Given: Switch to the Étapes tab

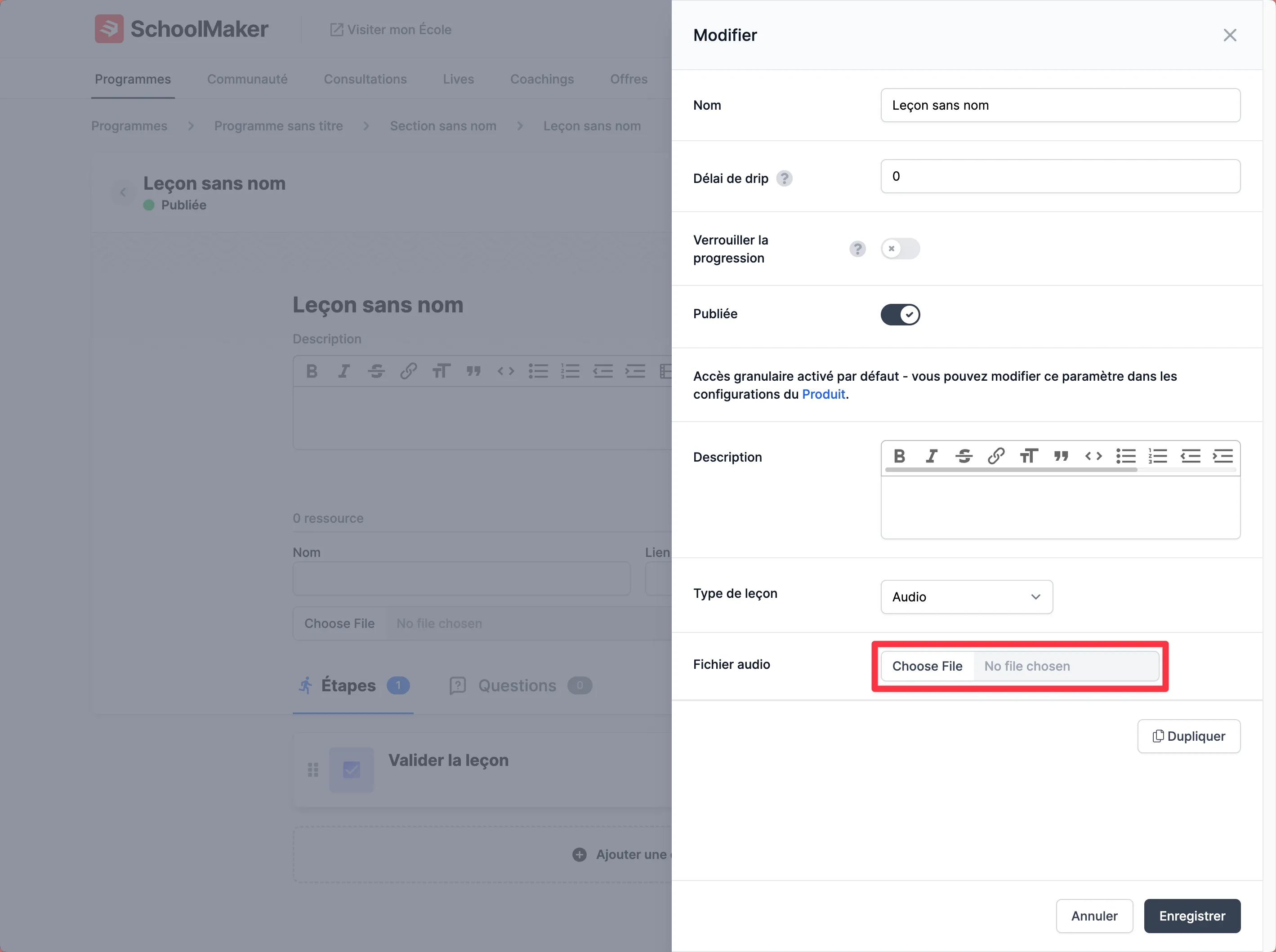Looking at the screenshot, I should click(x=353, y=686).
